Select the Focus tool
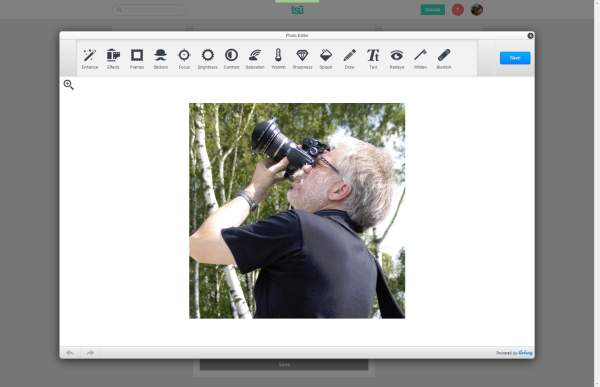This screenshot has height=387, width=600. (184, 59)
